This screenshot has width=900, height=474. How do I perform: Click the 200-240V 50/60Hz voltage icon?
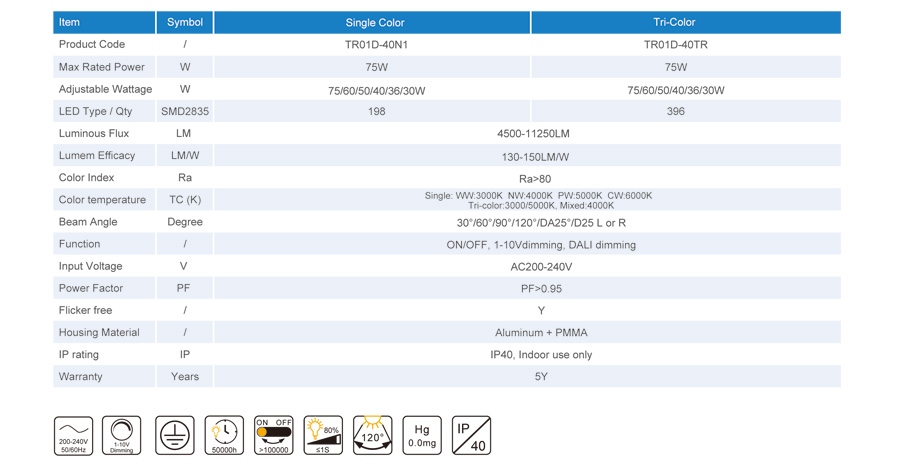tap(73, 436)
